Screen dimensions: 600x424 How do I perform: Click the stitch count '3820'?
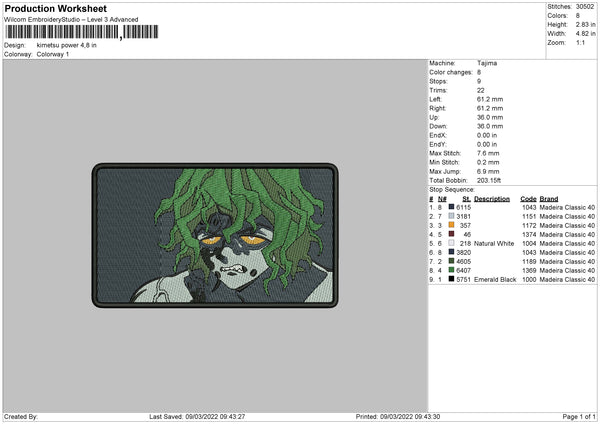pyautogui.click(x=463, y=252)
